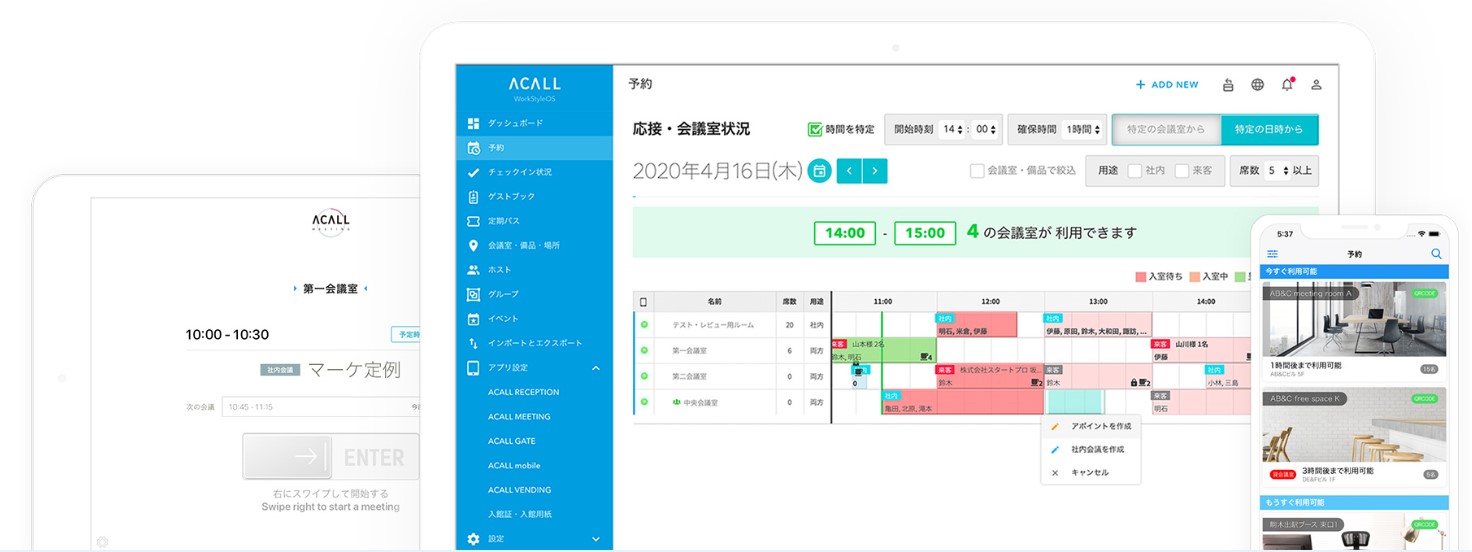Collapse アプリ設定 section chevron
Viewport: 1472px width, 552px height.
click(x=596, y=368)
